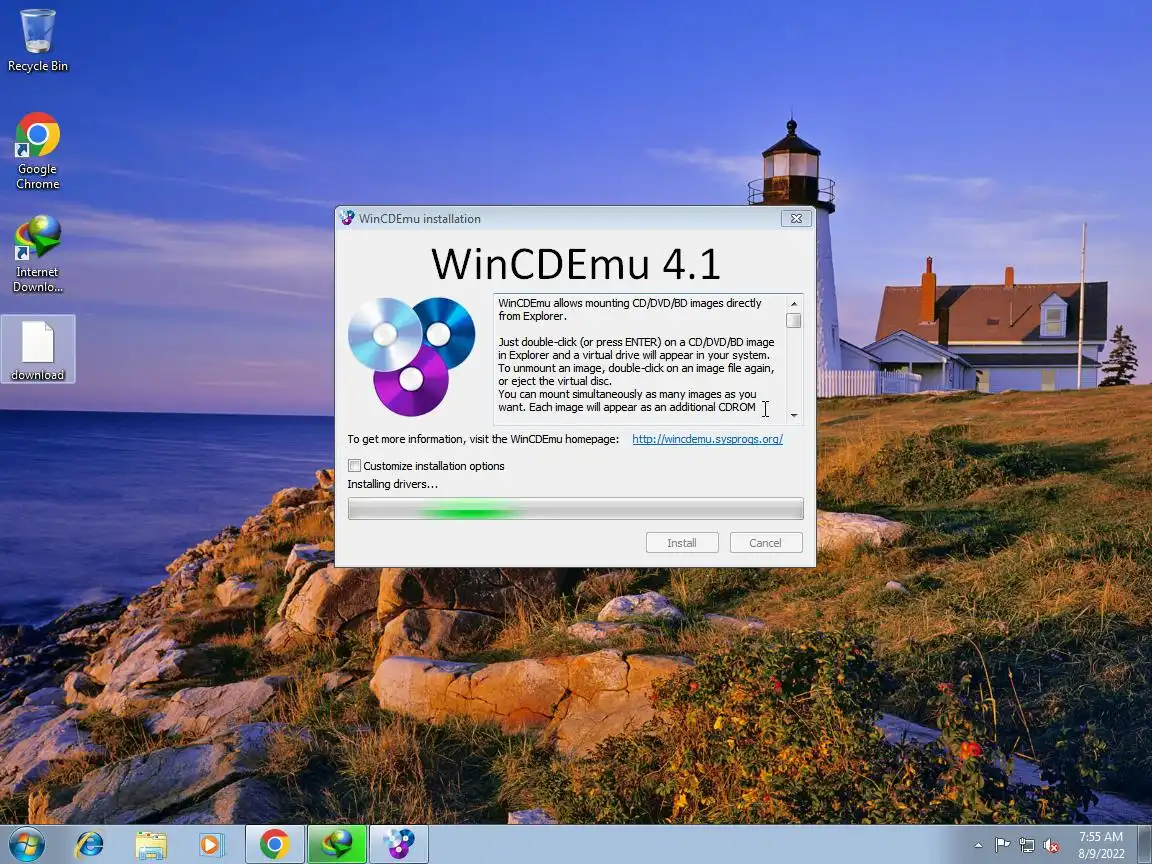The width and height of the screenshot is (1152, 864).
Task: Click the green installation progress bar
Action: click(x=575, y=508)
